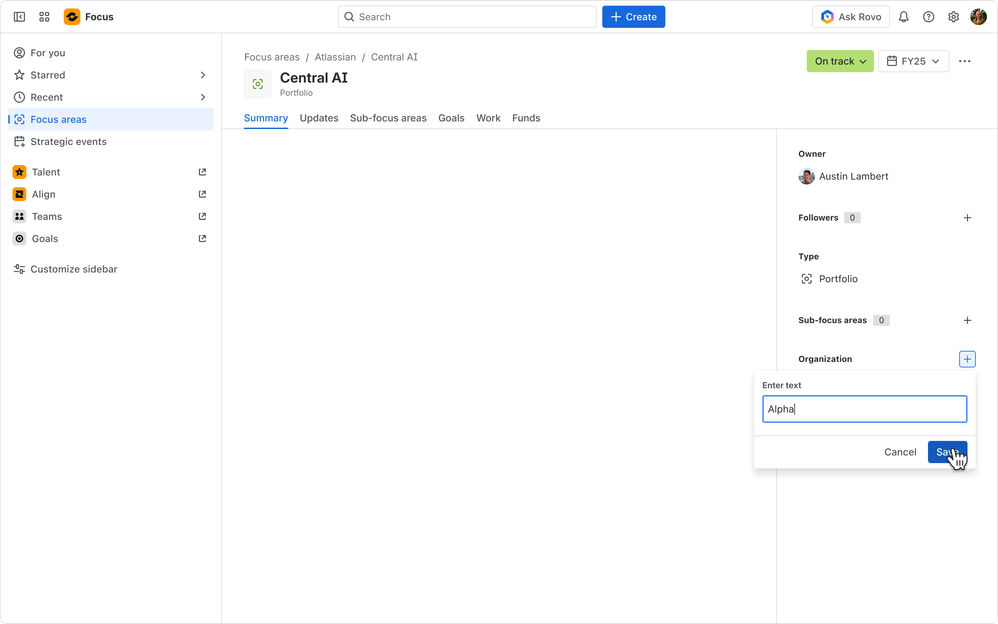Click the Organization plus icon

coord(967,360)
